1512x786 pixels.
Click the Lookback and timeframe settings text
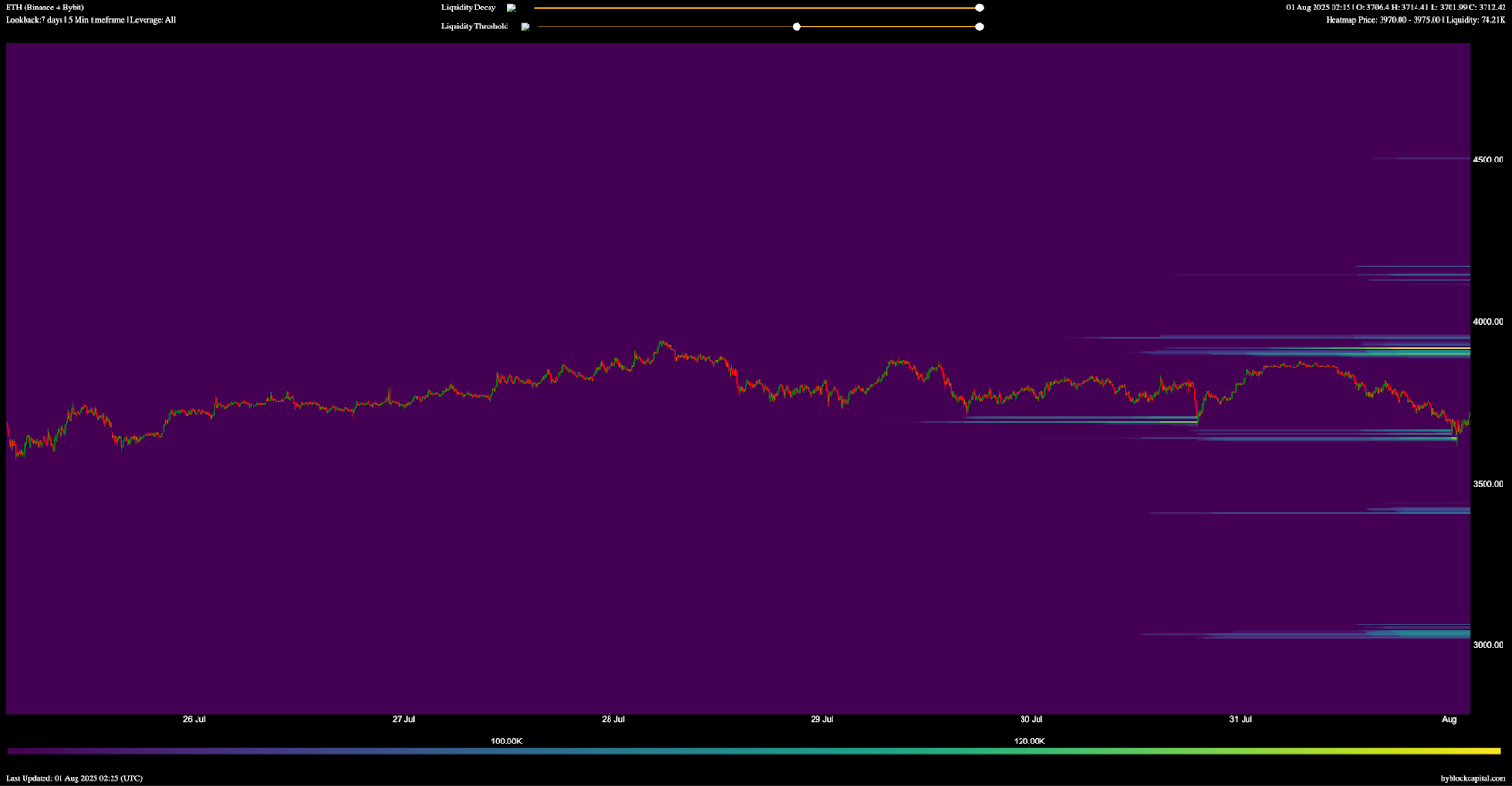(91, 20)
